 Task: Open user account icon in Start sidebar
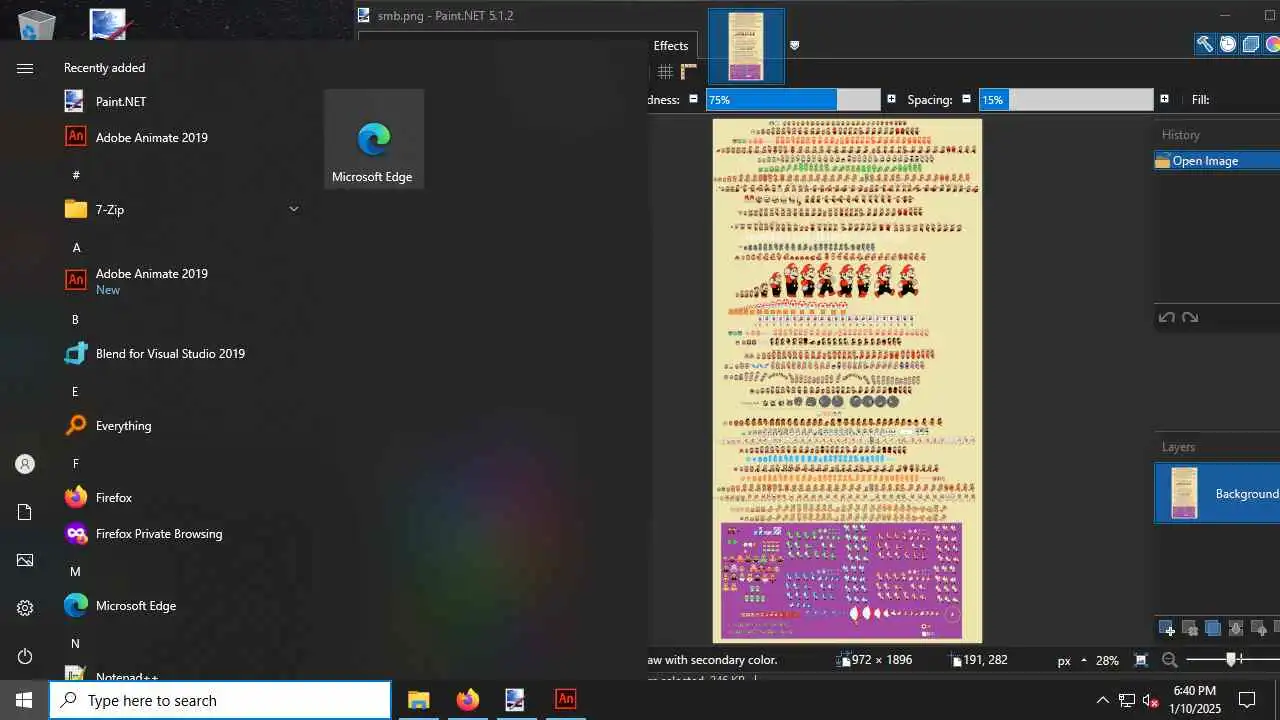(25, 464)
